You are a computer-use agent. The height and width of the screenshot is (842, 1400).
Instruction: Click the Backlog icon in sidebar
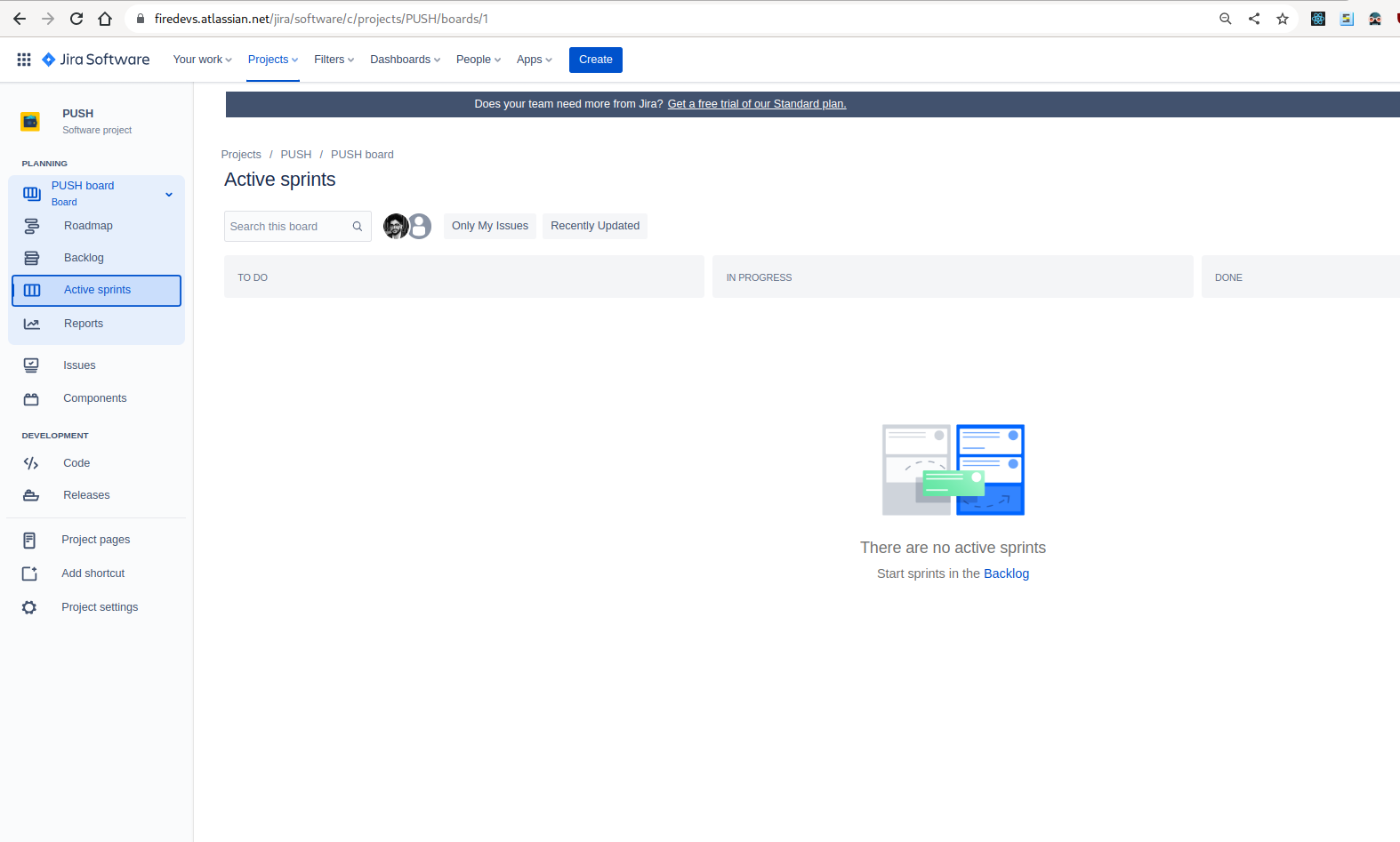pyautogui.click(x=32, y=258)
